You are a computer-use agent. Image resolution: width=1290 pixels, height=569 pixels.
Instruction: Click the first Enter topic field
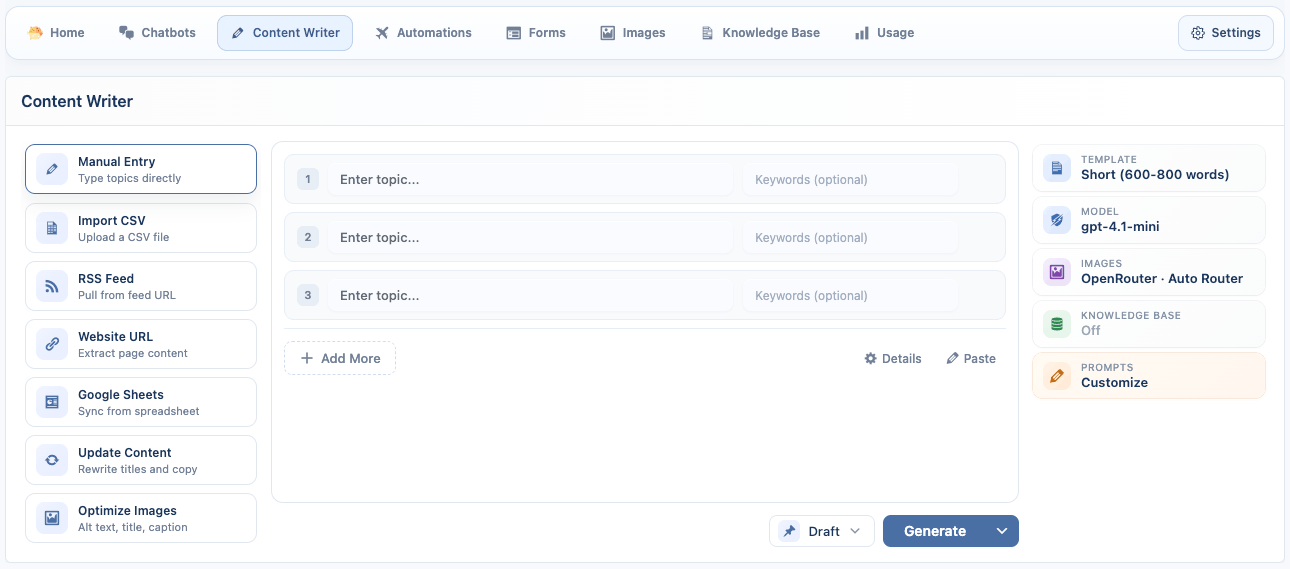point(530,180)
